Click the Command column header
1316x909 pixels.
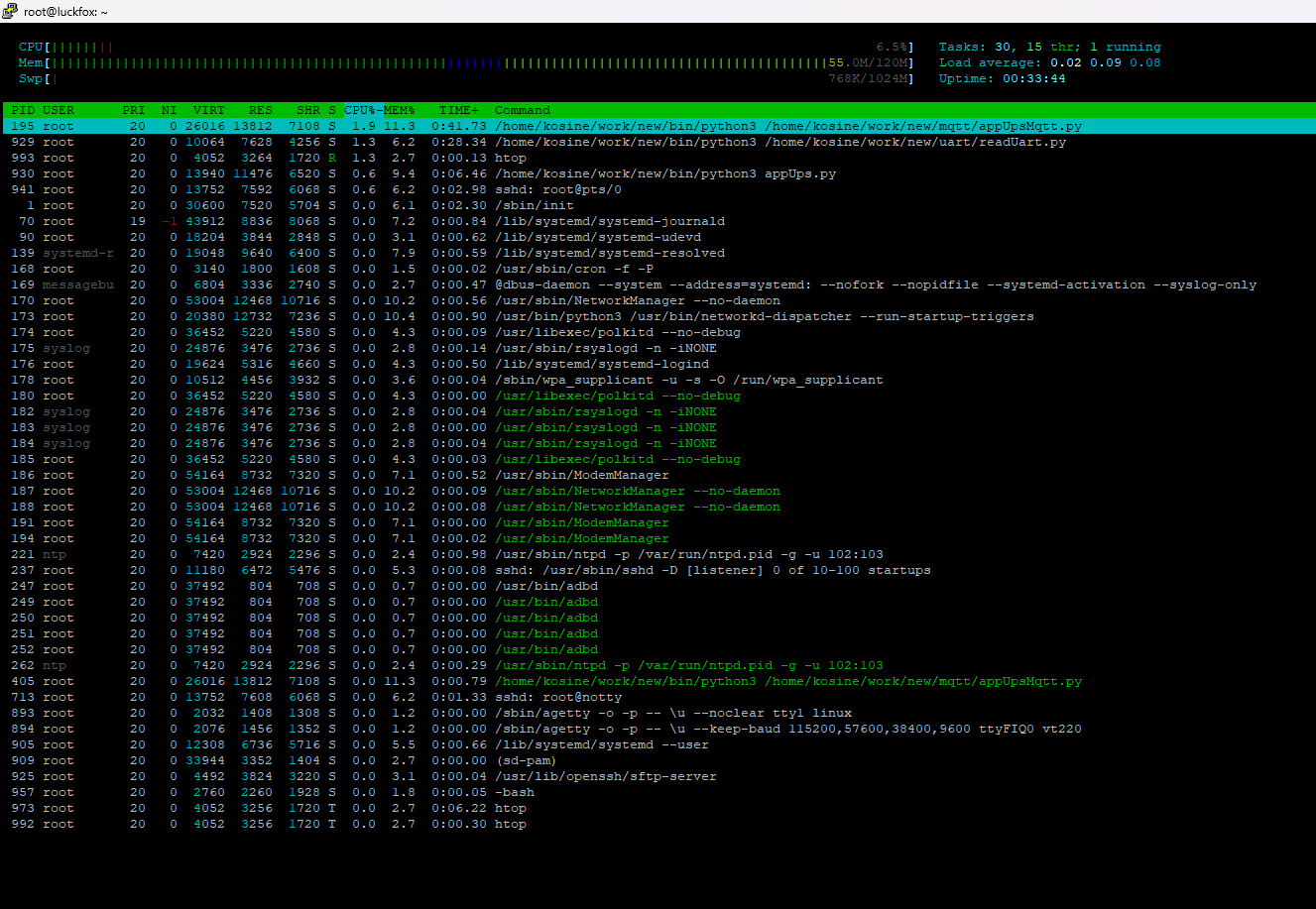[523, 110]
